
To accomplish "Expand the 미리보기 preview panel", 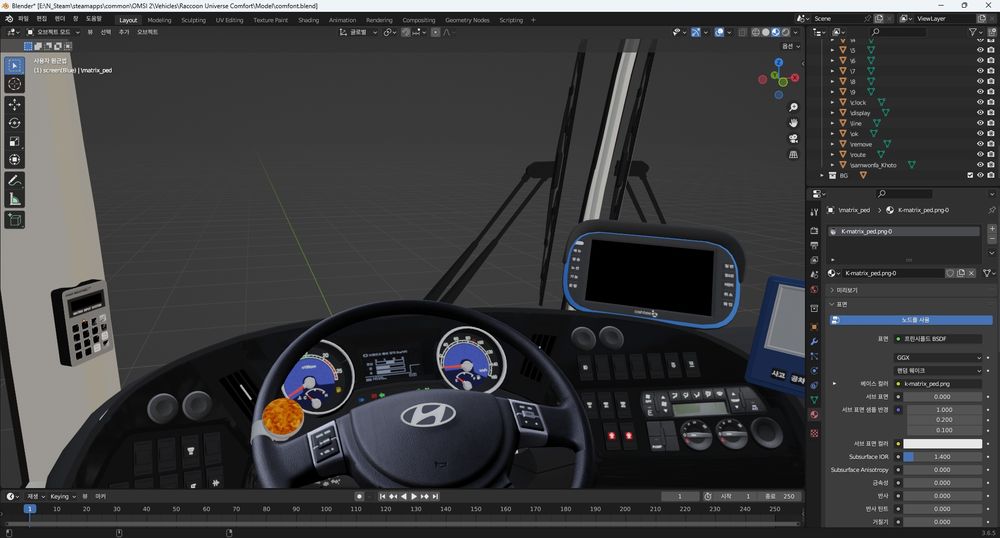I will click(846, 290).
